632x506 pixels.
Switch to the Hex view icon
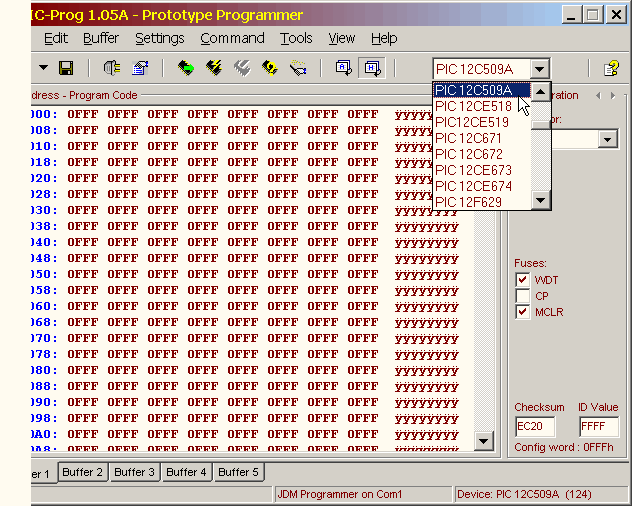point(371,68)
